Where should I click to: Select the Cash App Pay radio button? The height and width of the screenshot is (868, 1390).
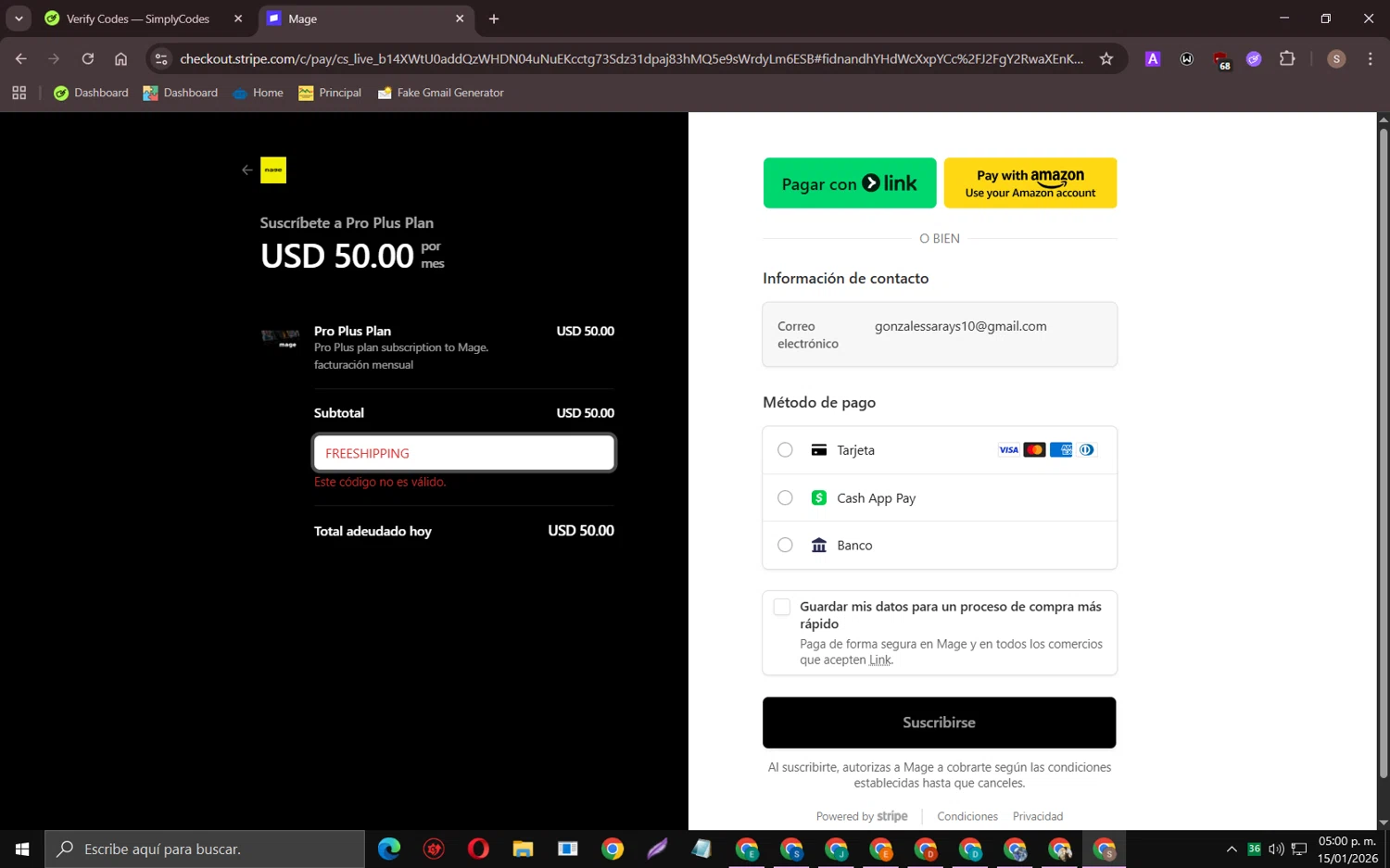[x=785, y=498]
